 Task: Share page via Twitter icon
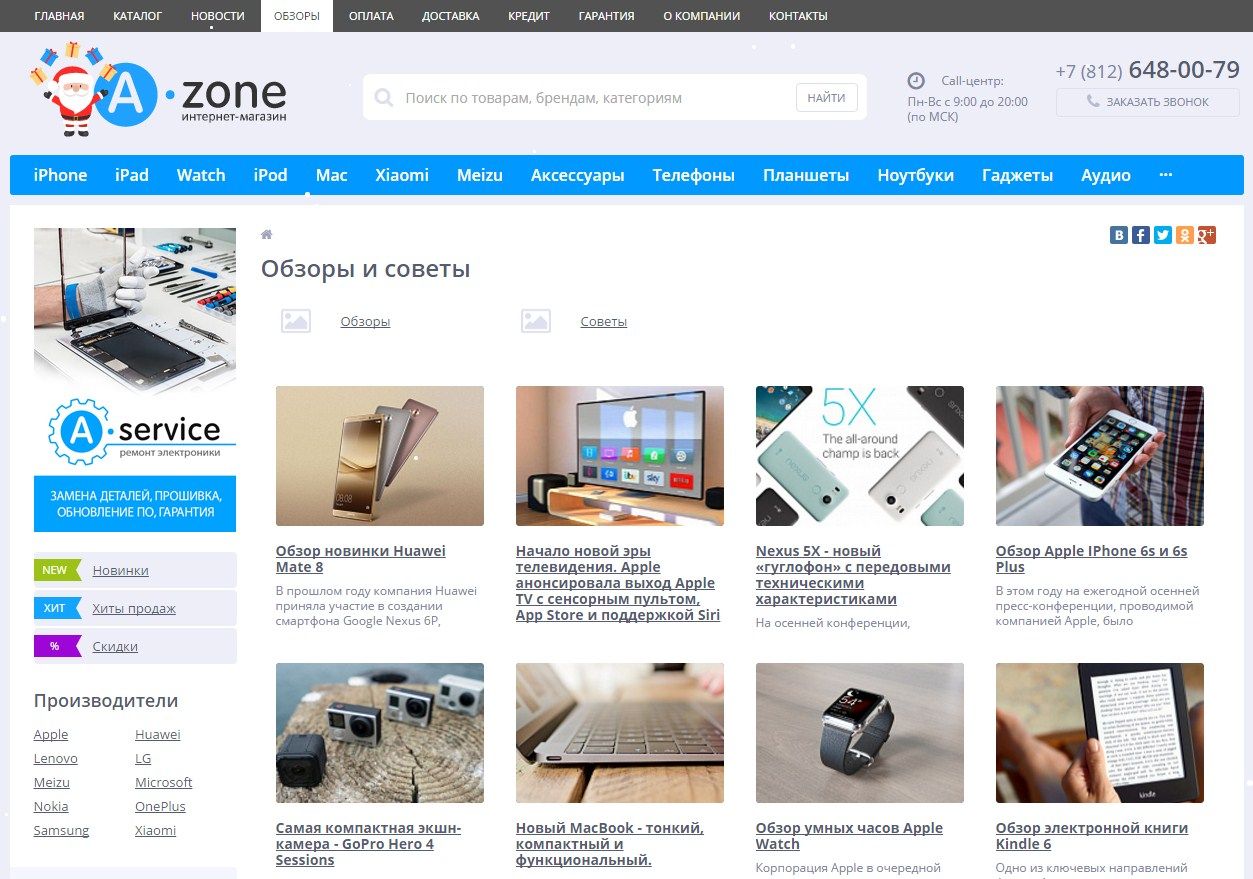pos(1163,235)
